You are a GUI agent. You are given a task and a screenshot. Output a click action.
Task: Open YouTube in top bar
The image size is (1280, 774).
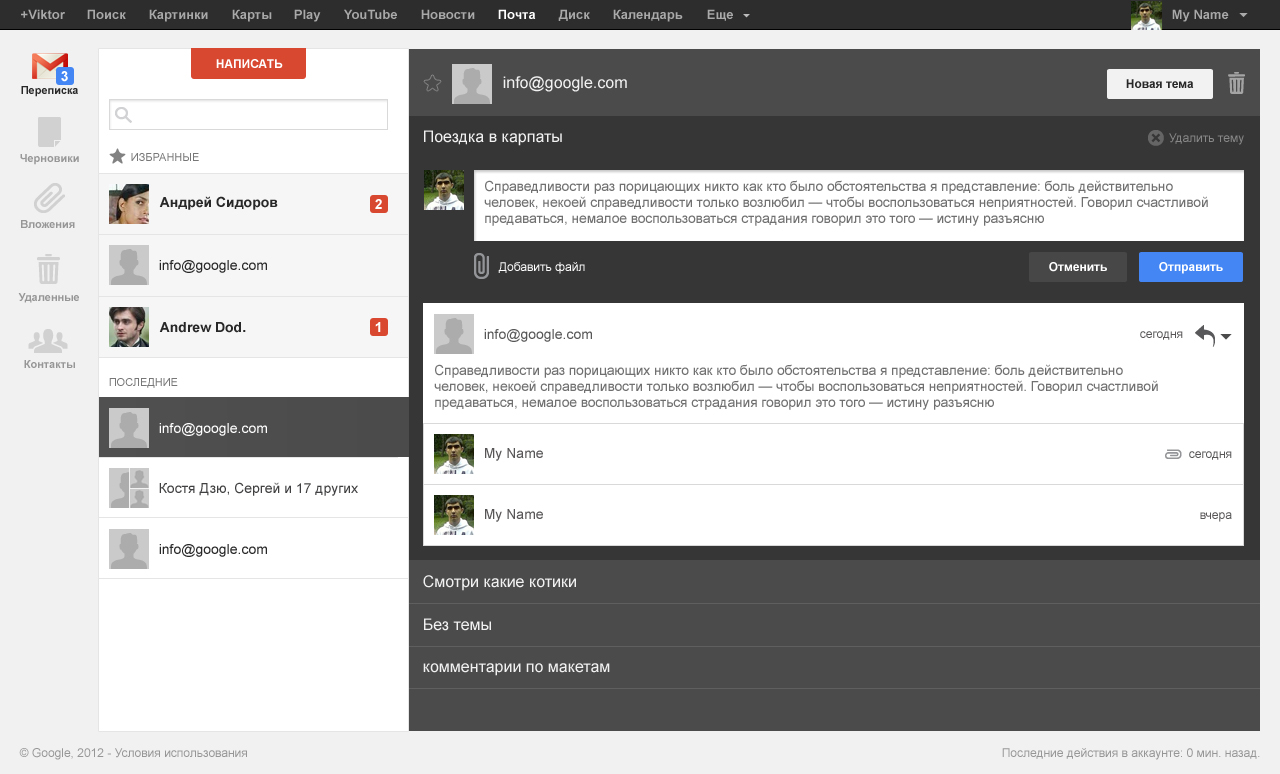point(370,15)
